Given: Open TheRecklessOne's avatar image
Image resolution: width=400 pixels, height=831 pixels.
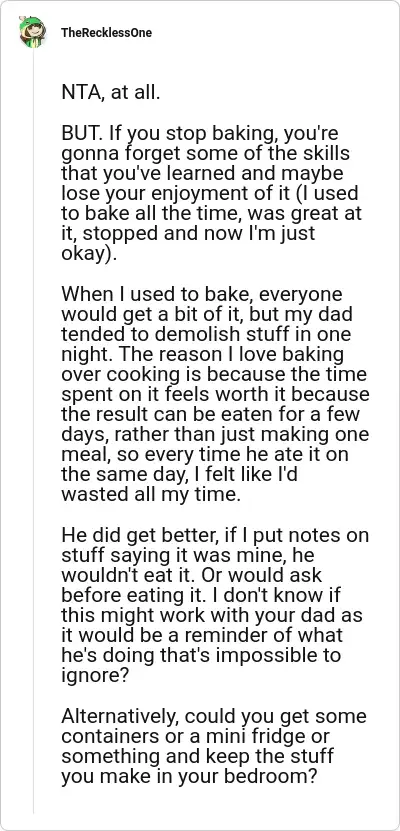Looking at the screenshot, I should pyautogui.click(x=32, y=32).
